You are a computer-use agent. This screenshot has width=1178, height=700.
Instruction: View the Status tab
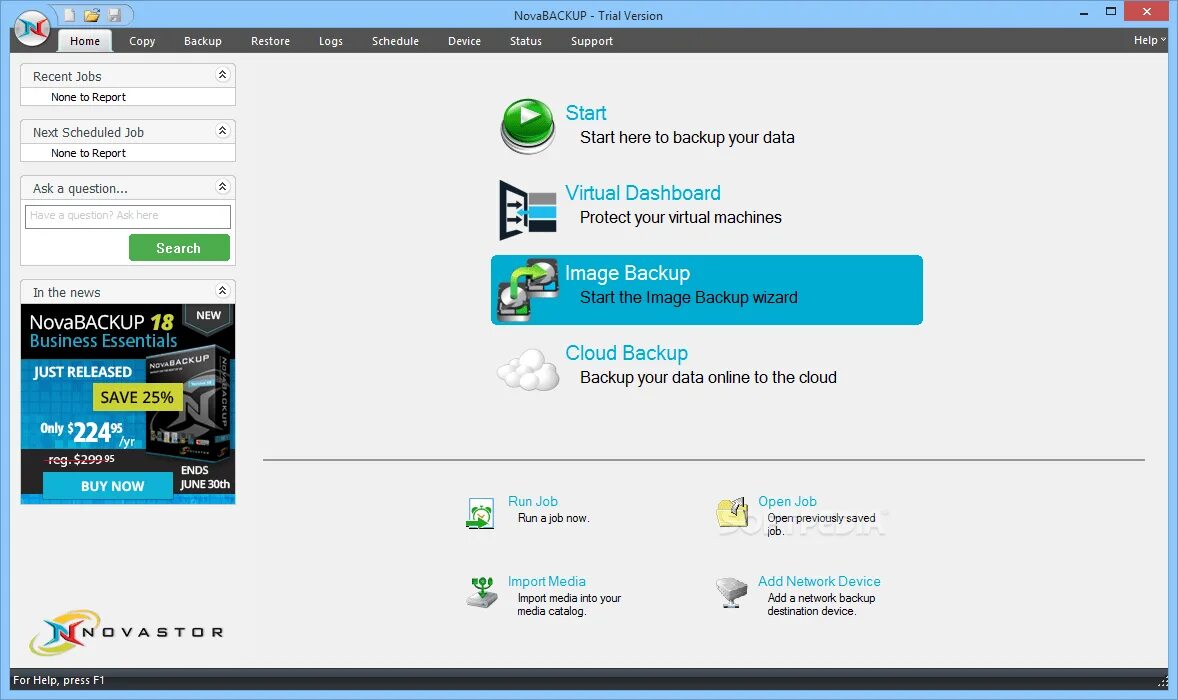(526, 41)
